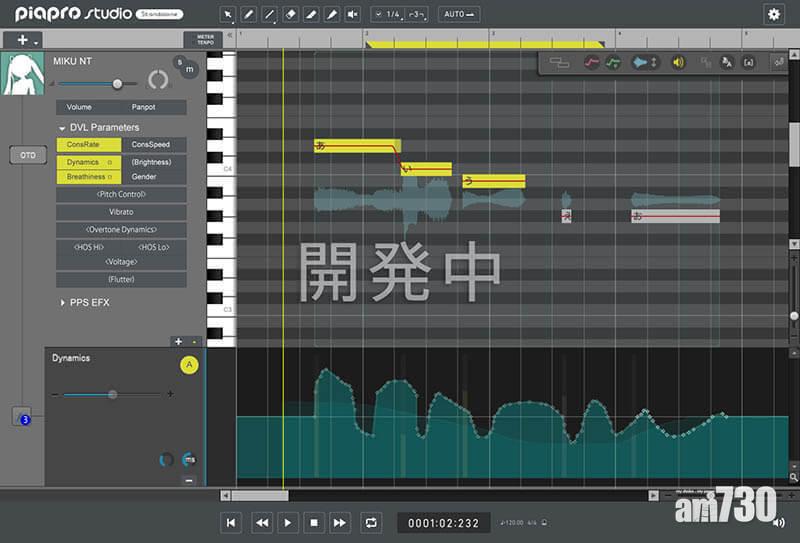Pick the eraser tool
The image size is (800, 543).
291,14
